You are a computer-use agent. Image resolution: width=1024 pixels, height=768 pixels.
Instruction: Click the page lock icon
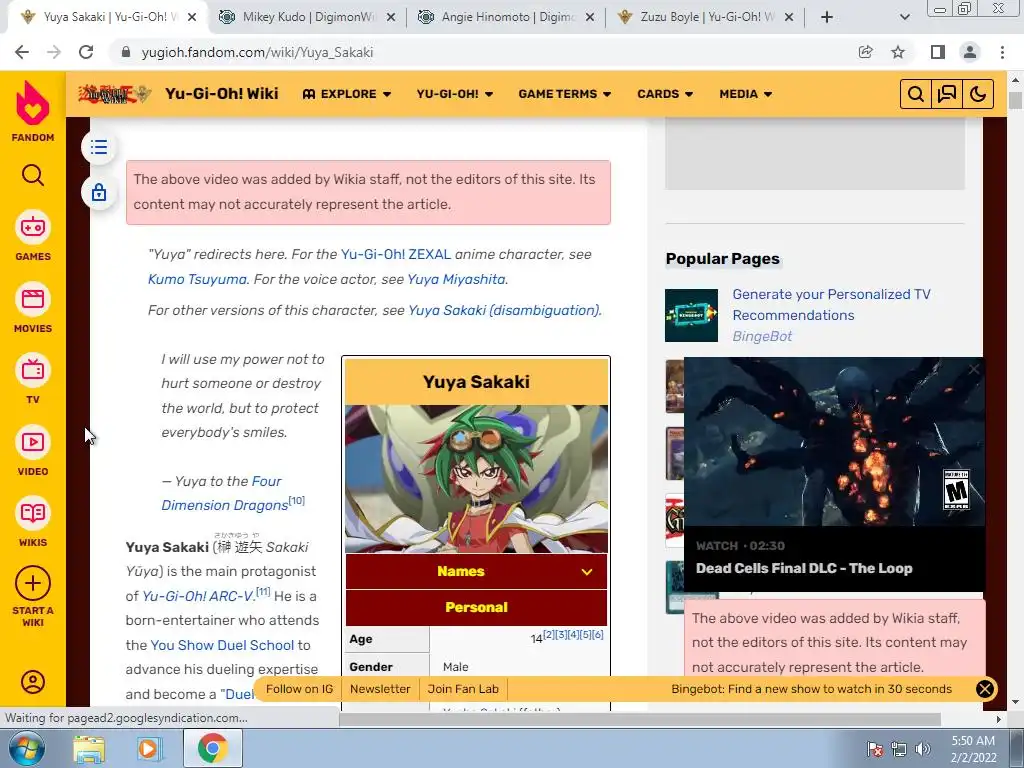coord(99,193)
